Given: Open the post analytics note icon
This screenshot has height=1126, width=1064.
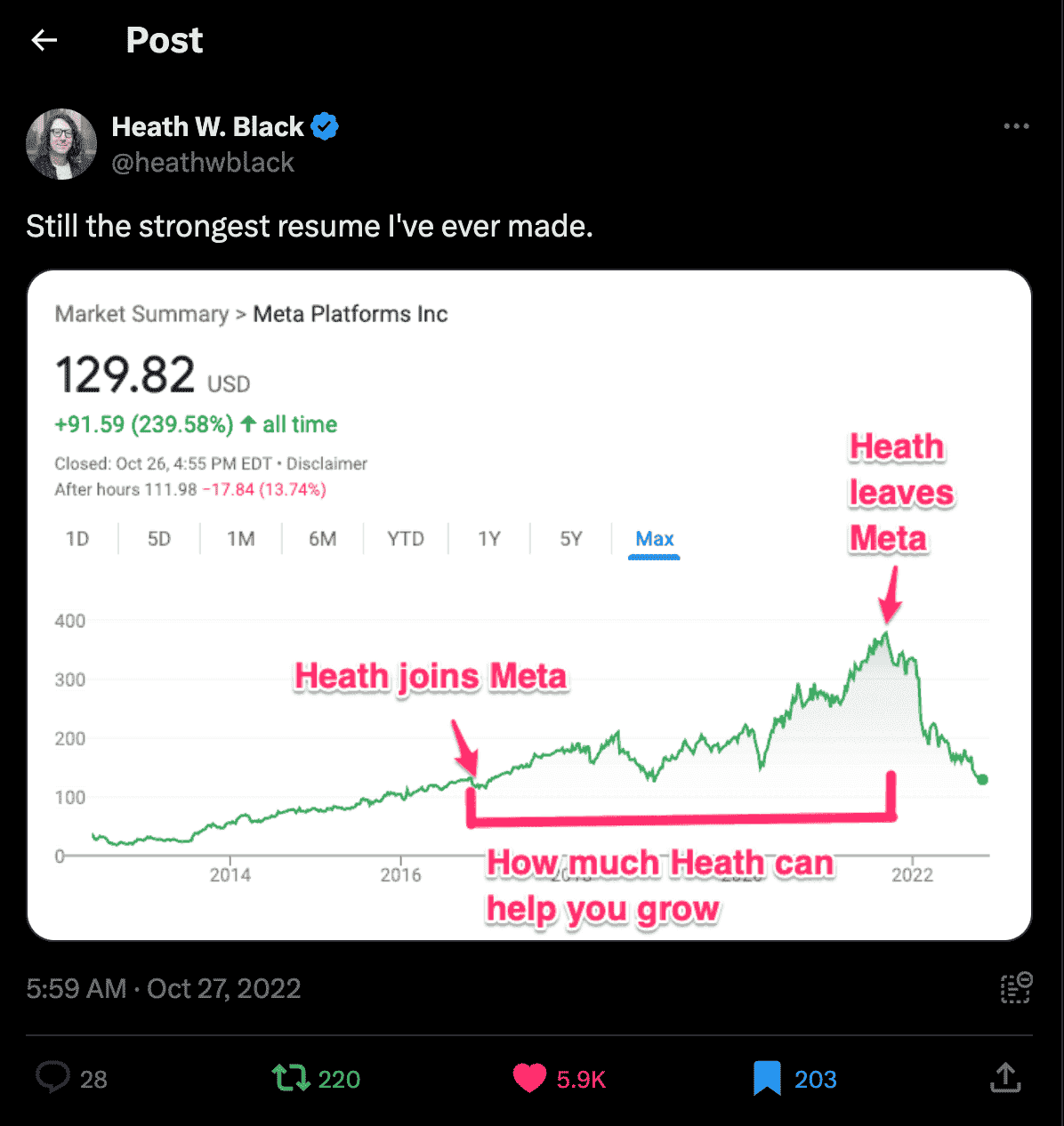Looking at the screenshot, I should click(x=1015, y=988).
